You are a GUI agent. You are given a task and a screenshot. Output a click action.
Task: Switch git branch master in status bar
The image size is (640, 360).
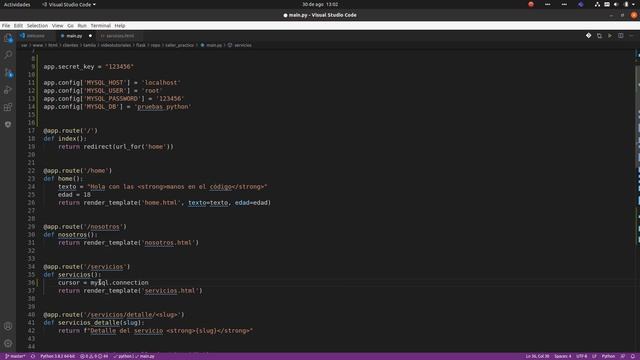[15, 356]
